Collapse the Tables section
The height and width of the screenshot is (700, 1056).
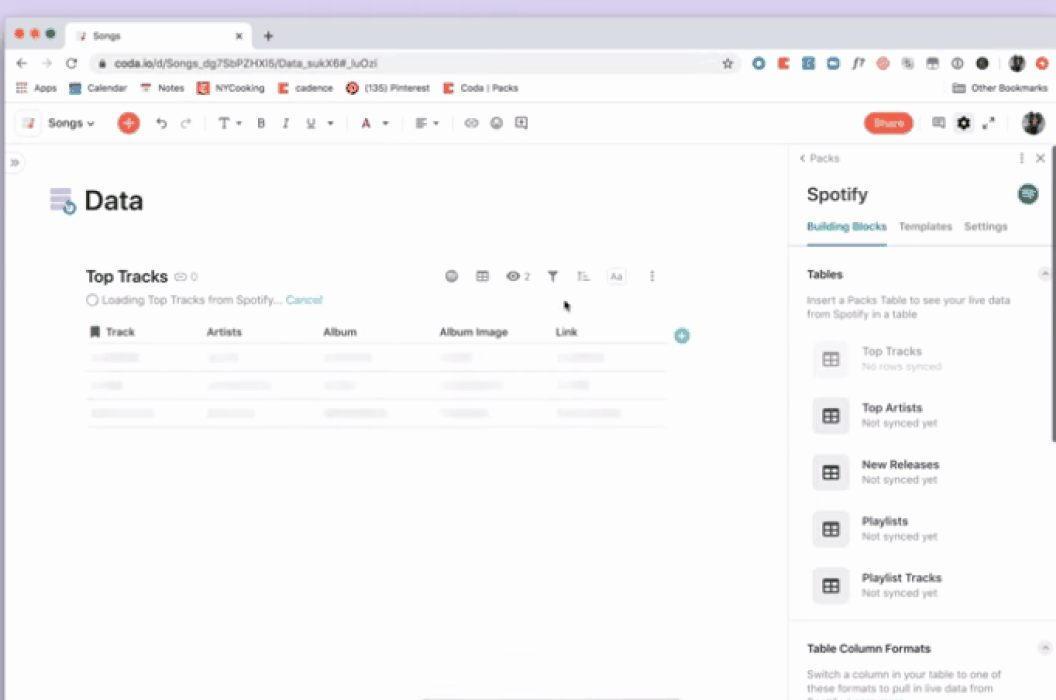click(x=1044, y=274)
